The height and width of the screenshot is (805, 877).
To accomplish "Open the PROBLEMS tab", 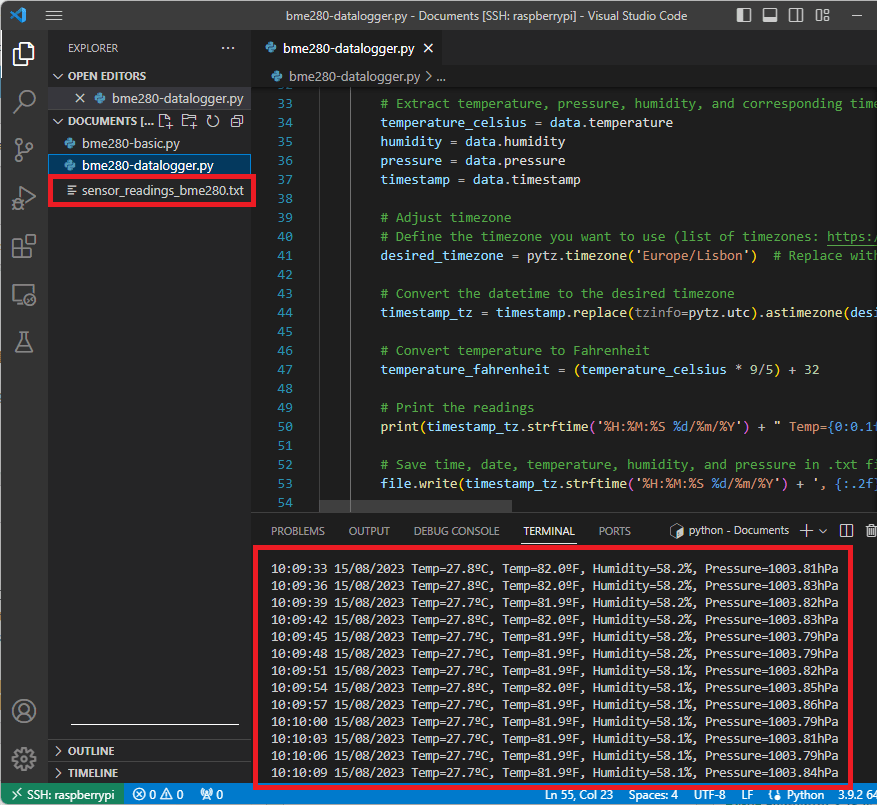I will (297, 531).
